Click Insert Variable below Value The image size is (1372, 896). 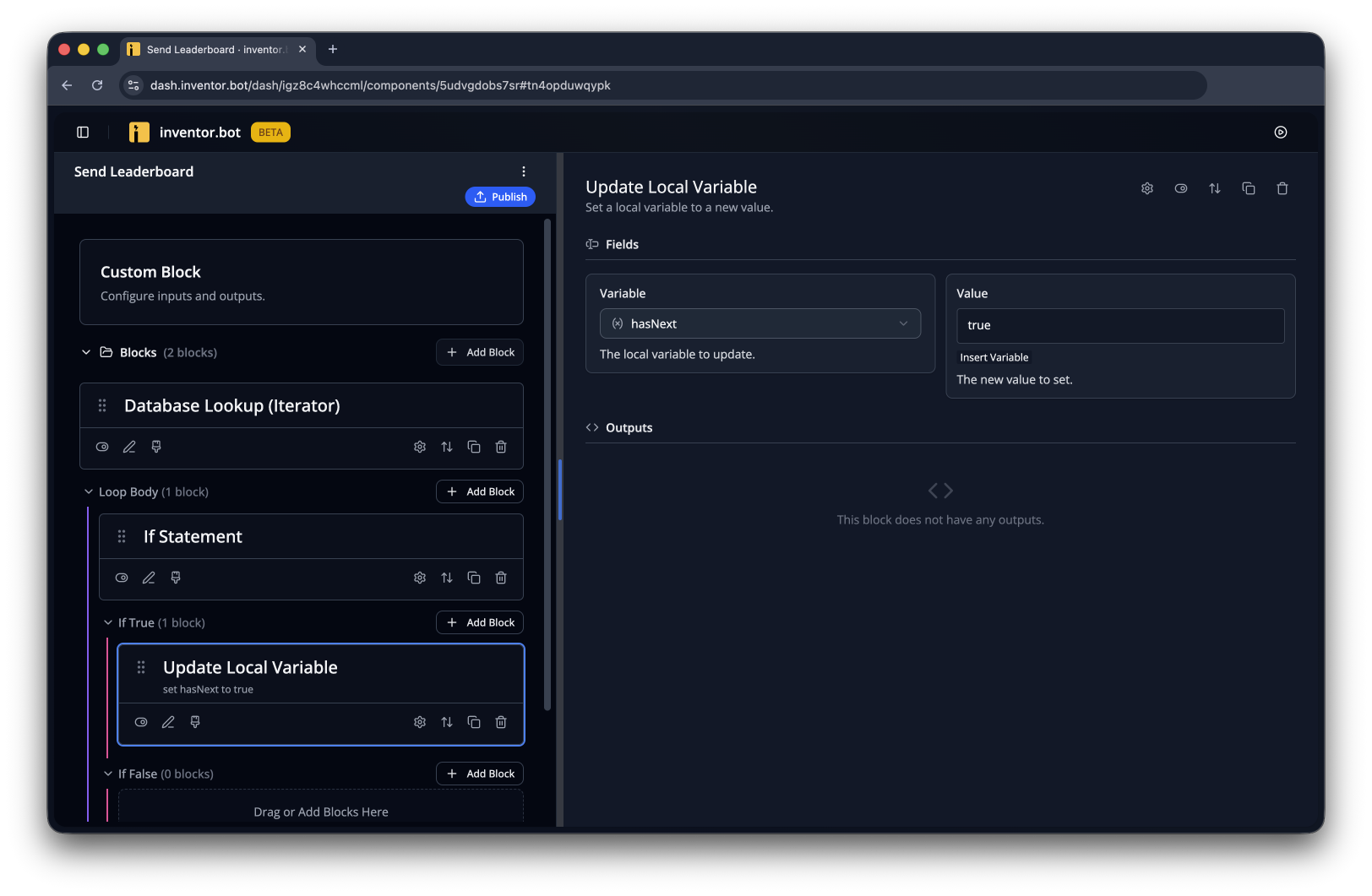pyautogui.click(x=994, y=357)
